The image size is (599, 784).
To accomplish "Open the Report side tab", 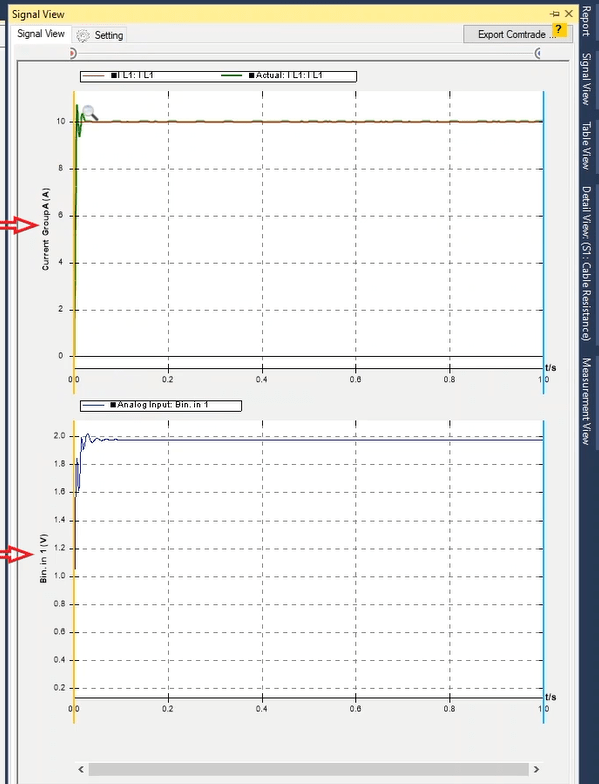I will tap(586, 21).
